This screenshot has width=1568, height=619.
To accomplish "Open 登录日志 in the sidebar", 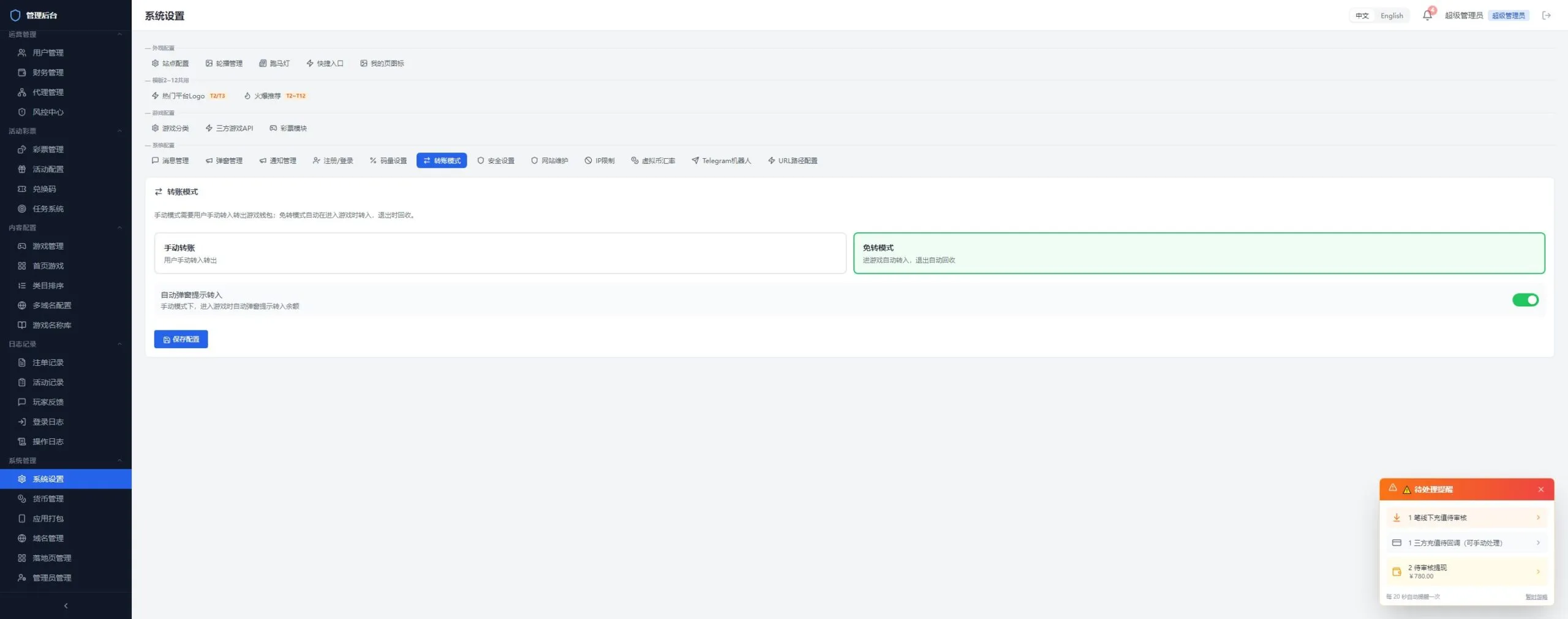I will [x=66, y=422].
